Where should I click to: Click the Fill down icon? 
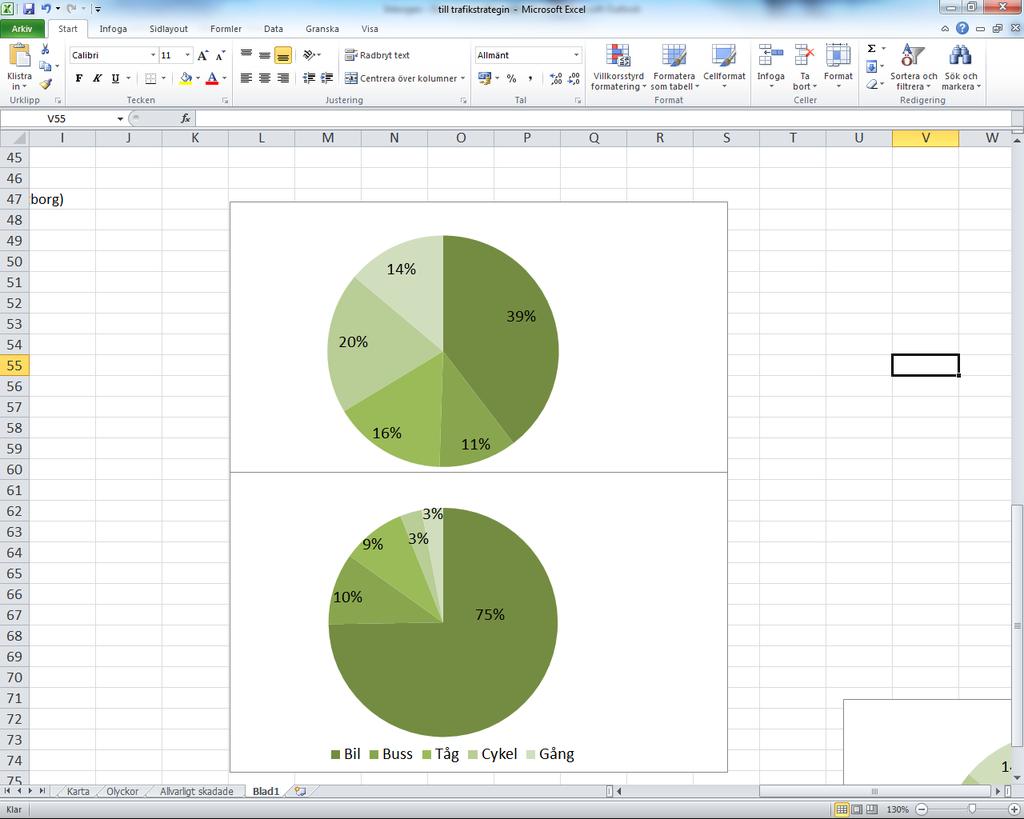tap(871, 67)
